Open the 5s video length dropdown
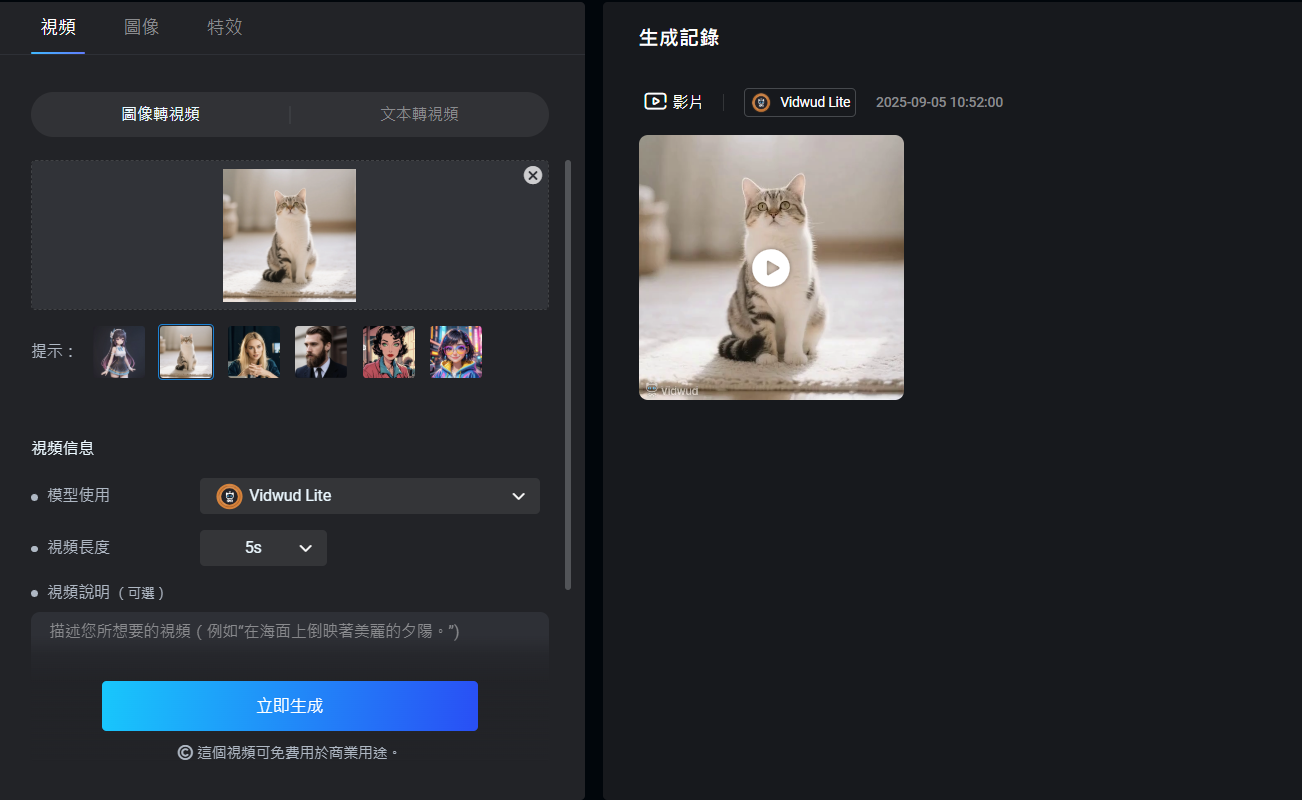This screenshot has height=800, width=1302. point(263,548)
